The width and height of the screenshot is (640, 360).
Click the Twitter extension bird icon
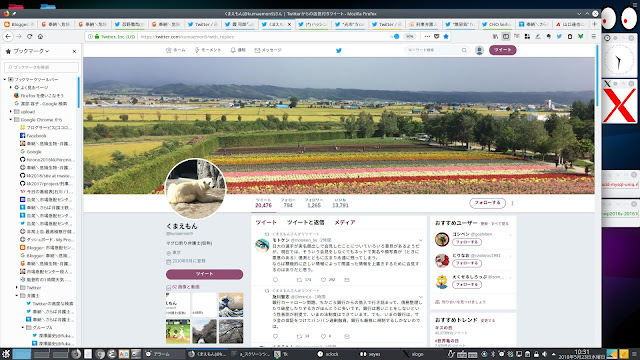point(559,36)
